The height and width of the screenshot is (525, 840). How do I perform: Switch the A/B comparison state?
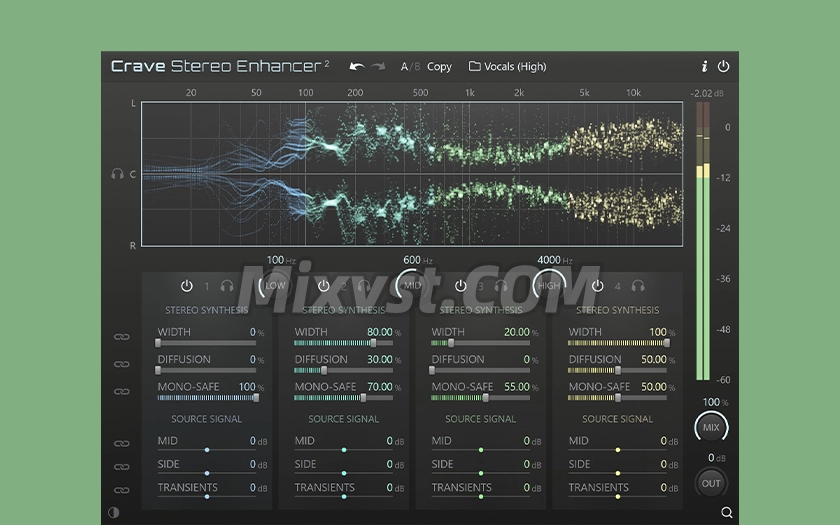pyautogui.click(x=410, y=66)
